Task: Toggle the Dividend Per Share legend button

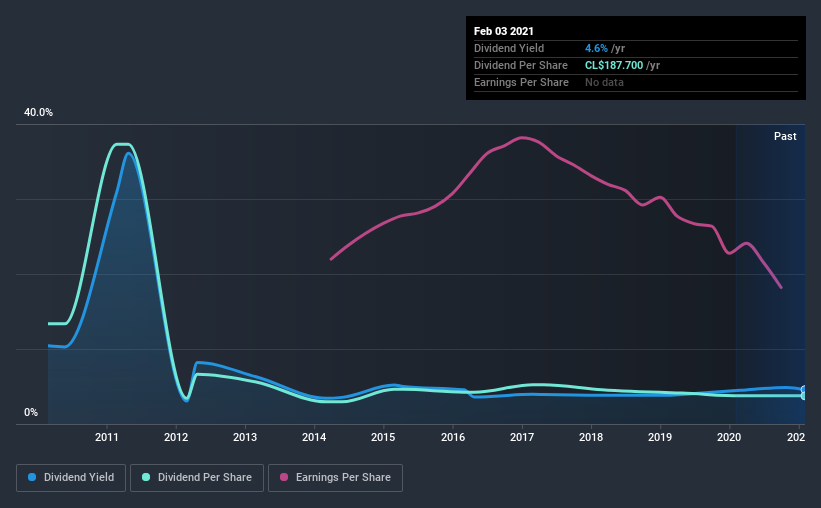Action: click(x=197, y=478)
